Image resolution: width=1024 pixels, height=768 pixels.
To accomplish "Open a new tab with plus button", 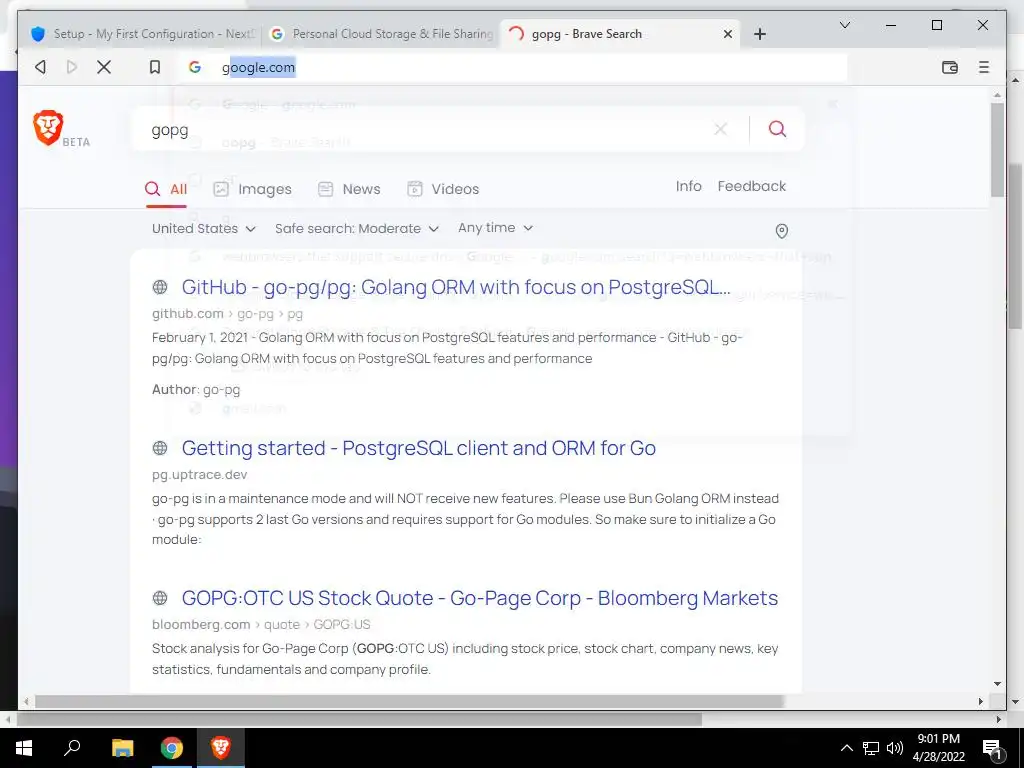I will point(760,34).
